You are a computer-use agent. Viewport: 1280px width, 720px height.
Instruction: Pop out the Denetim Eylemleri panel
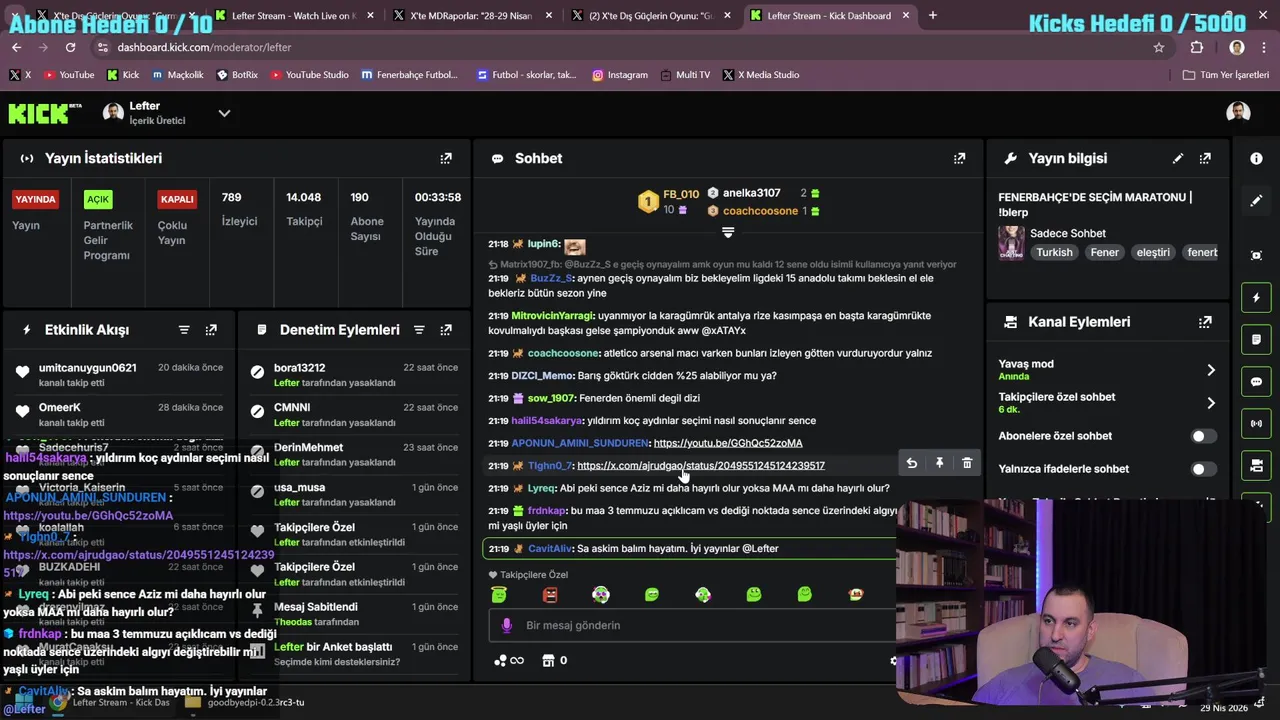click(446, 330)
